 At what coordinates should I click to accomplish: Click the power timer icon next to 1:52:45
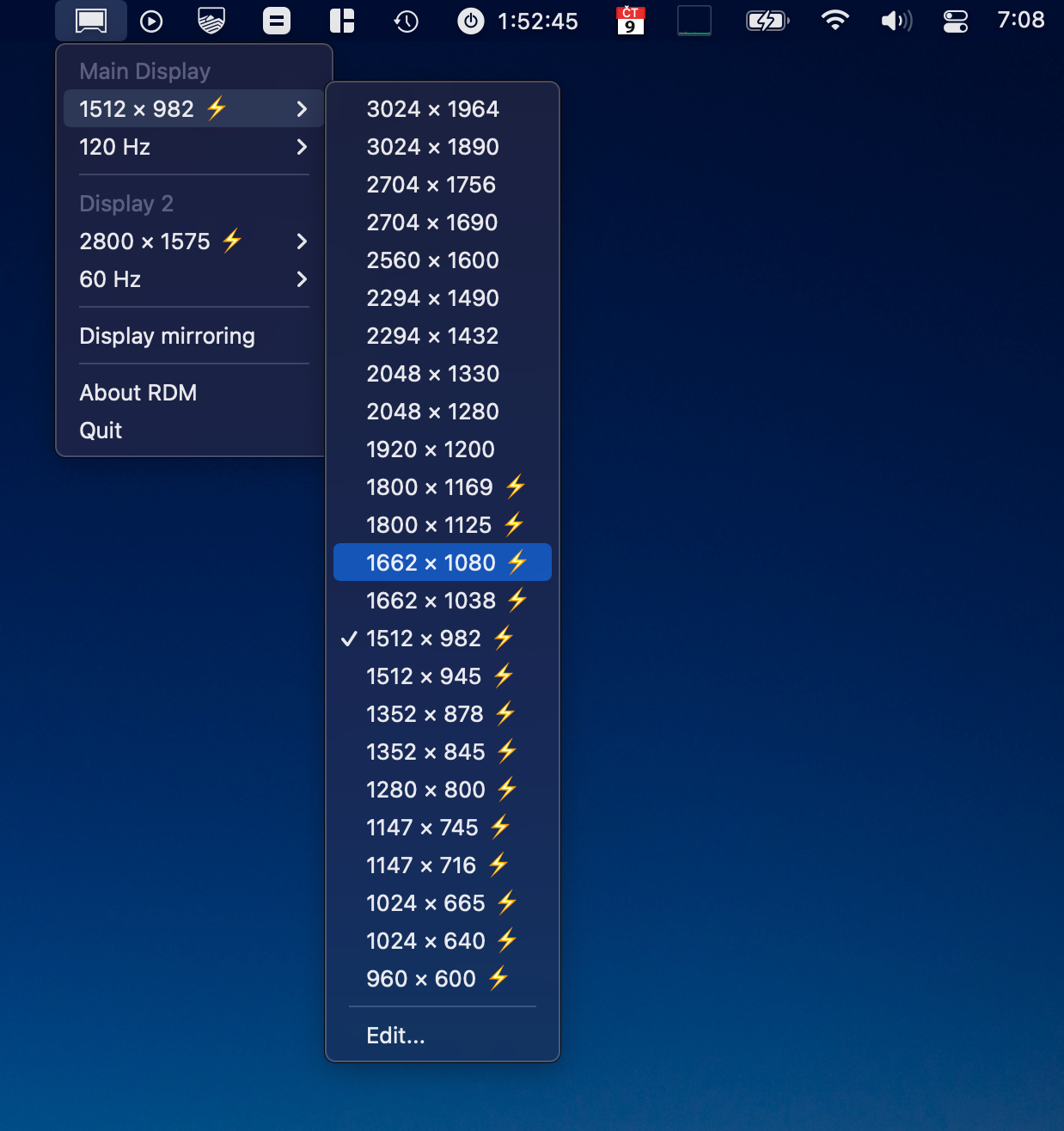471,21
